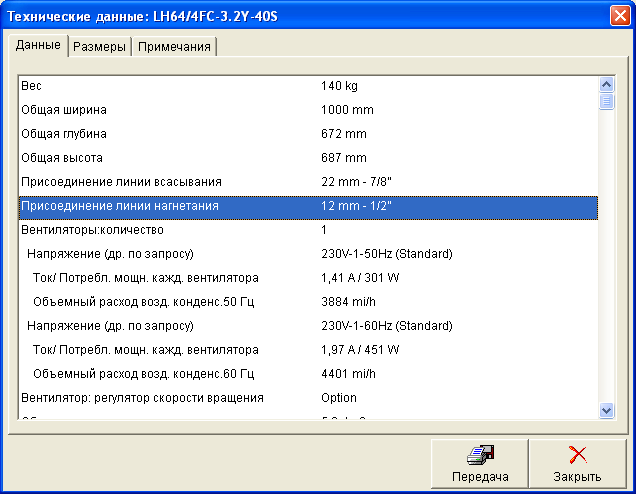The width and height of the screenshot is (636, 494).
Task: Click the 230V-1-60Hz (Standard) value
Action: 387,326
